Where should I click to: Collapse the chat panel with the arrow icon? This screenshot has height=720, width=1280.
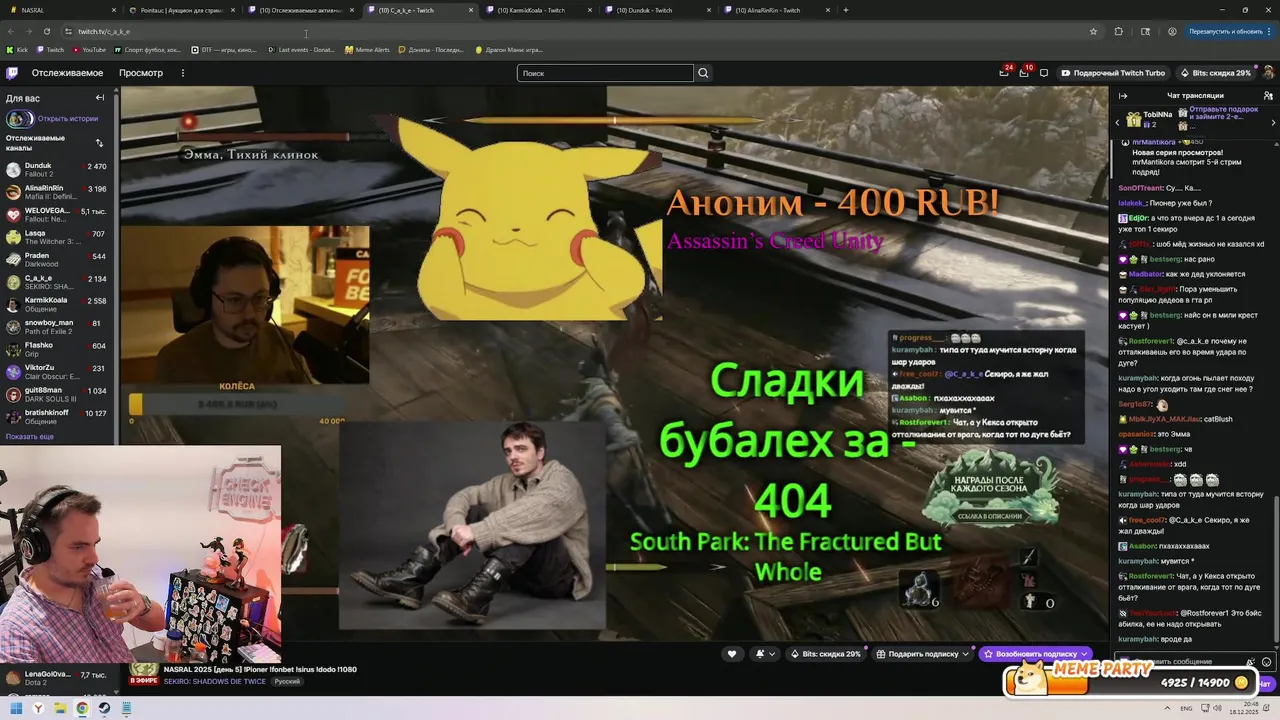(1123, 96)
